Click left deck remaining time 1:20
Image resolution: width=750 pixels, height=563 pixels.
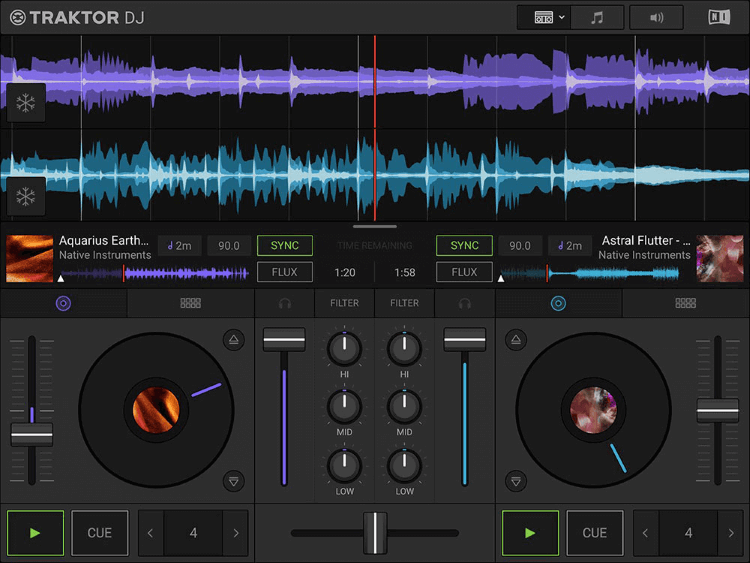pos(345,273)
